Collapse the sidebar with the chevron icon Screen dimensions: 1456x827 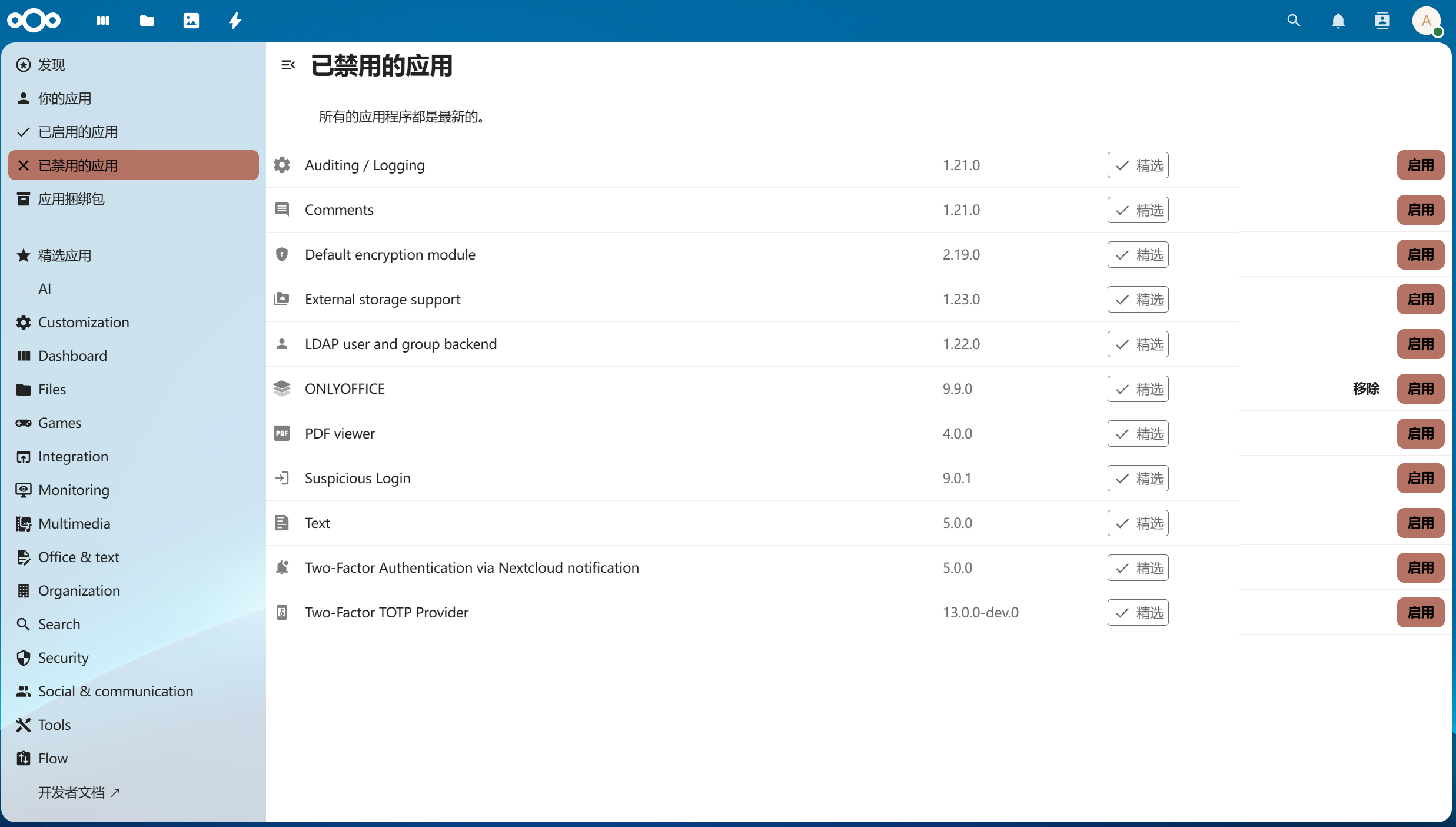pyautogui.click(x=288, y=65)
